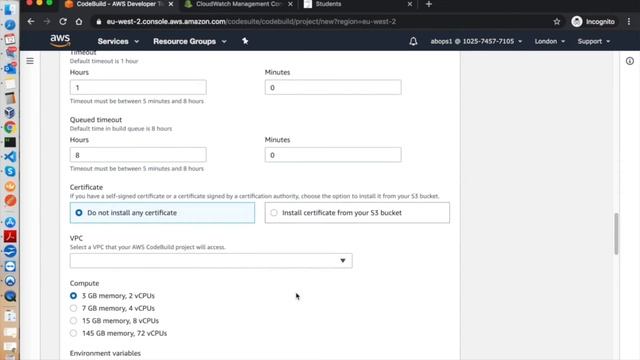Open Adobe Acrobat from the dock

click(x=10, y=236)
